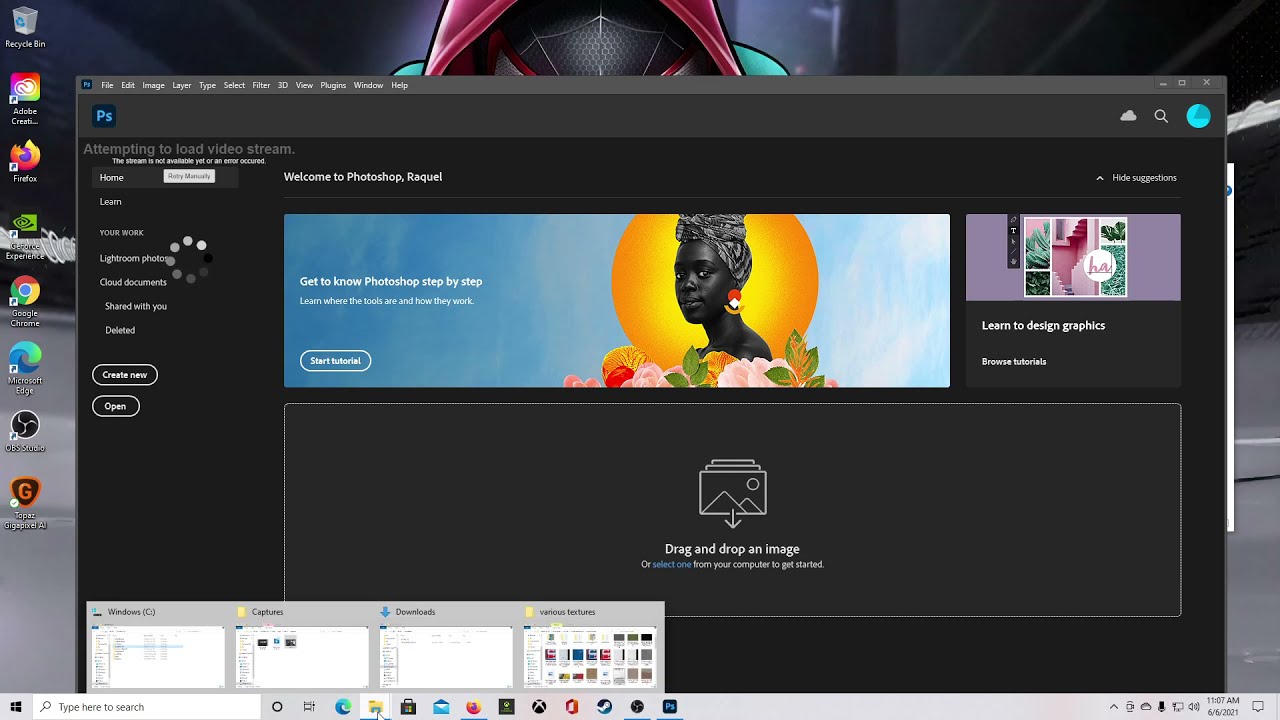This screenshot has height=720, width=1280.
Task: Open Google Chrome desktop shortcut
Action: pyautogui.click(x=25, y=303)
